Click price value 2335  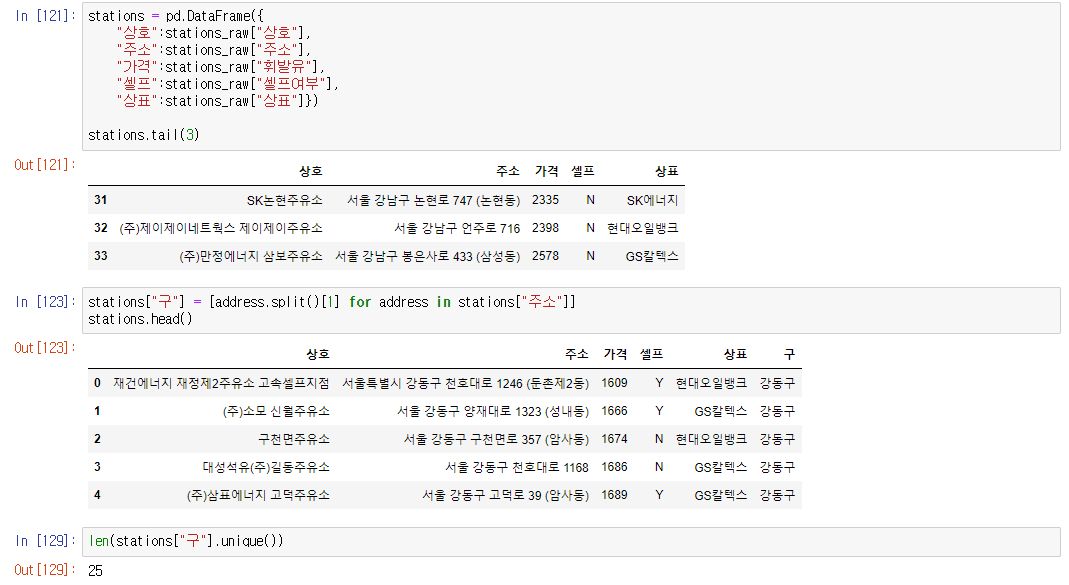[545, 200]
